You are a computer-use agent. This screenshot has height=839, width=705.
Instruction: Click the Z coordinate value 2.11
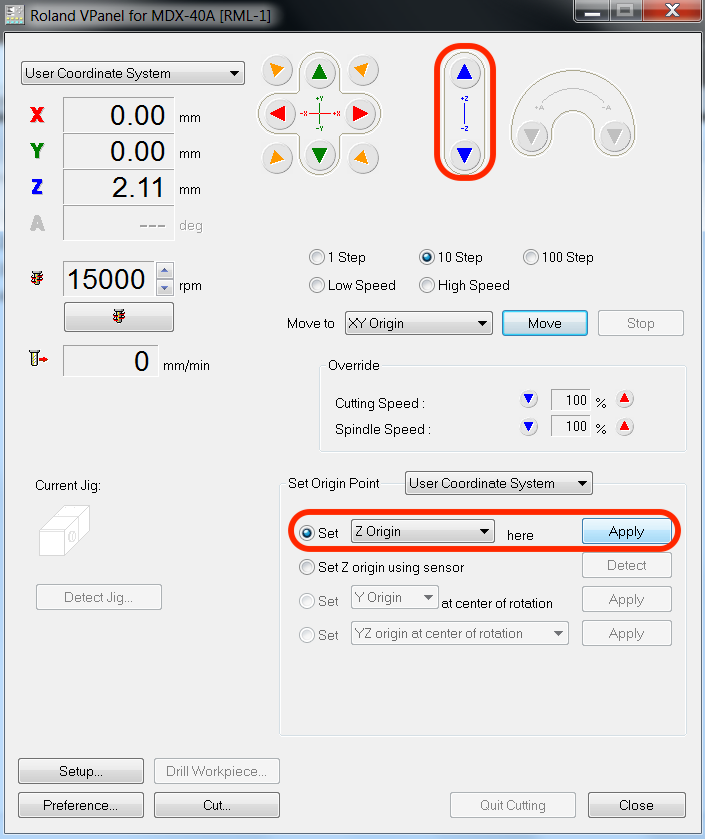[x=119, y=187]
